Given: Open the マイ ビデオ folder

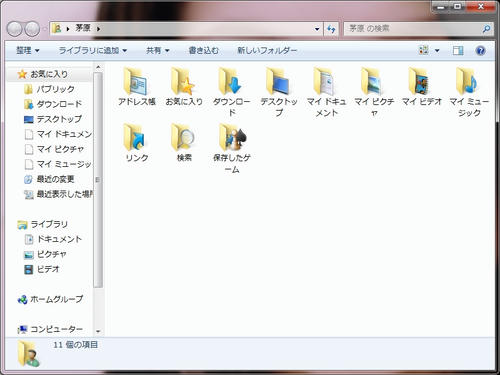Looking at the screenshot, I should click(x=422, y=87).
